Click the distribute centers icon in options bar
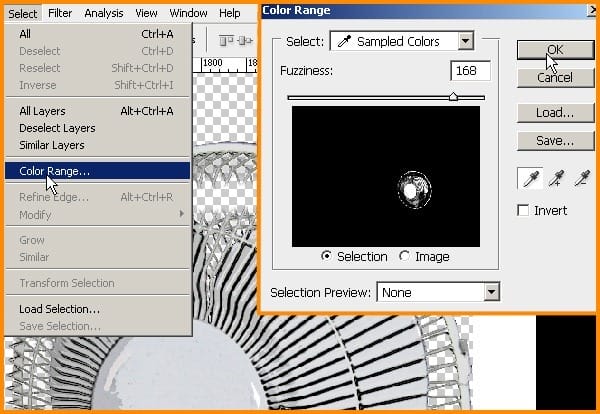The image size is (600, 414). pos(245,41)
